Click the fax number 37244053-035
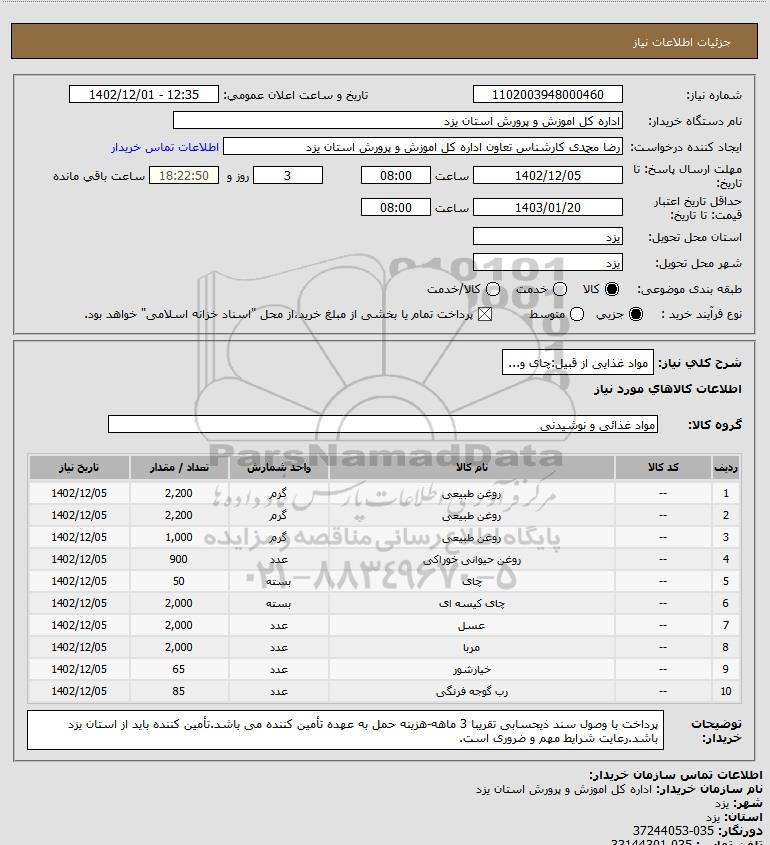 673,831
